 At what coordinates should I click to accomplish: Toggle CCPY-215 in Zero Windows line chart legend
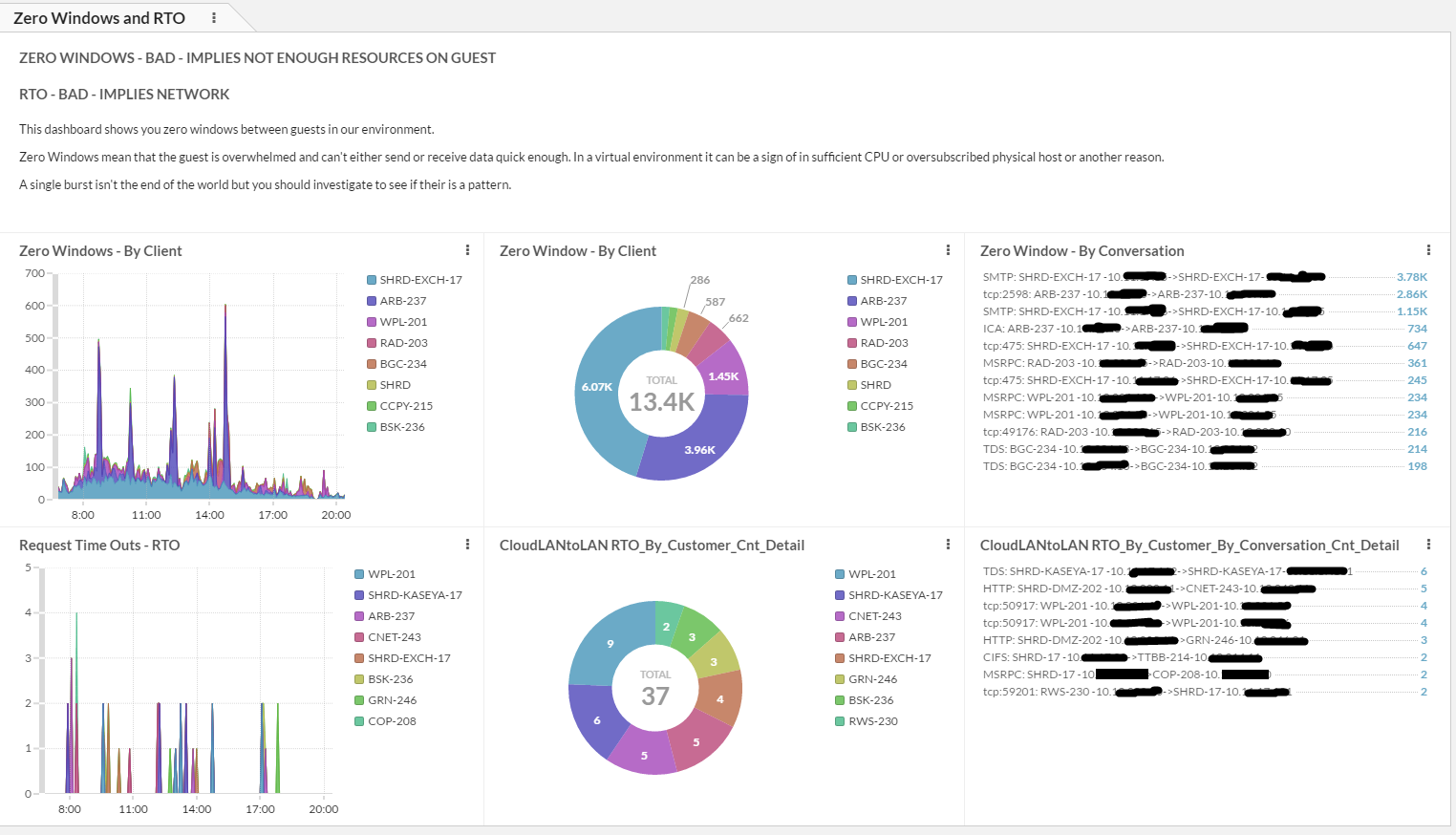[x=400, y=406]
